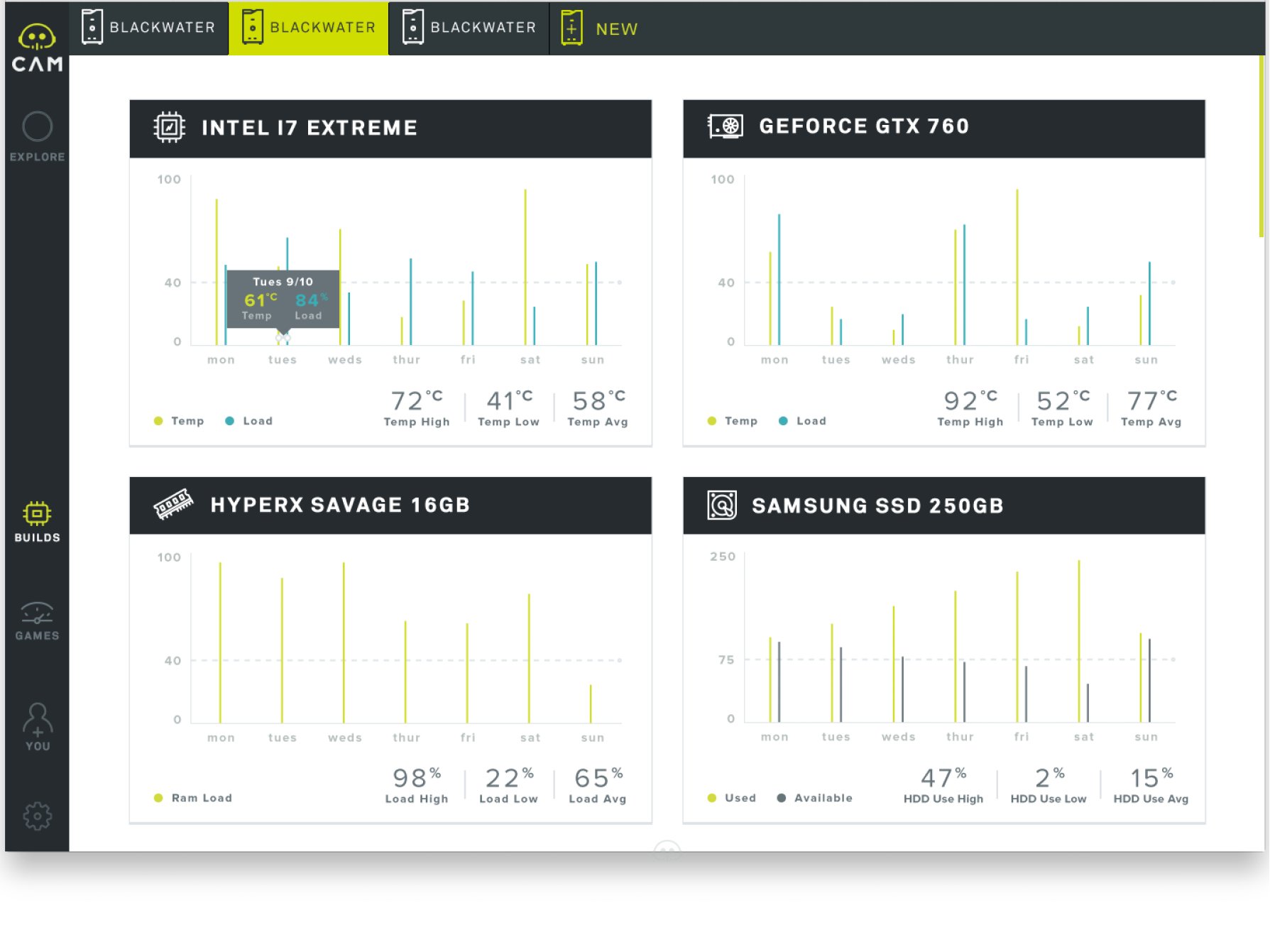1270x952 pixels.
Task: Toggle the Used legend in the Samsung SSD card
Action: (732, 798)
